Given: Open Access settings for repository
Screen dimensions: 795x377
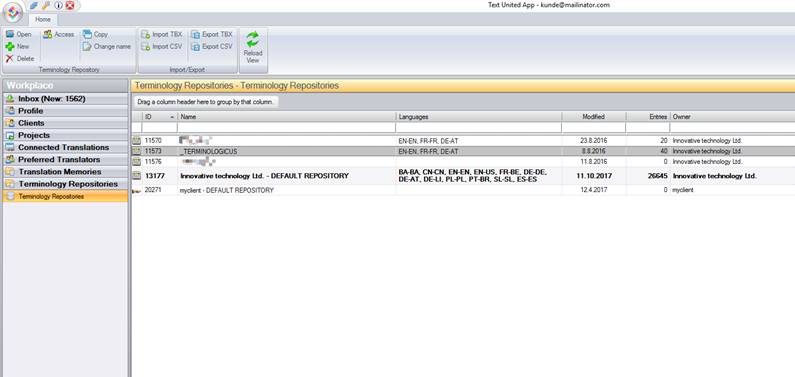Looking at the screenshot, I should (59, 34).
